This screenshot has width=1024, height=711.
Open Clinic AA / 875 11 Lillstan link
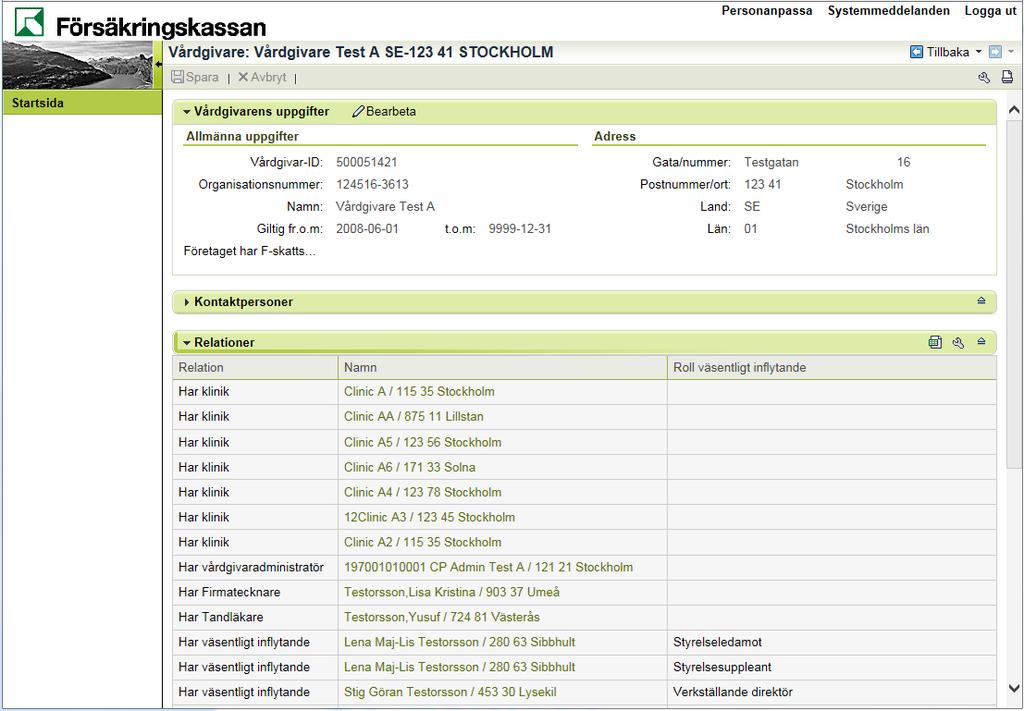414,417
